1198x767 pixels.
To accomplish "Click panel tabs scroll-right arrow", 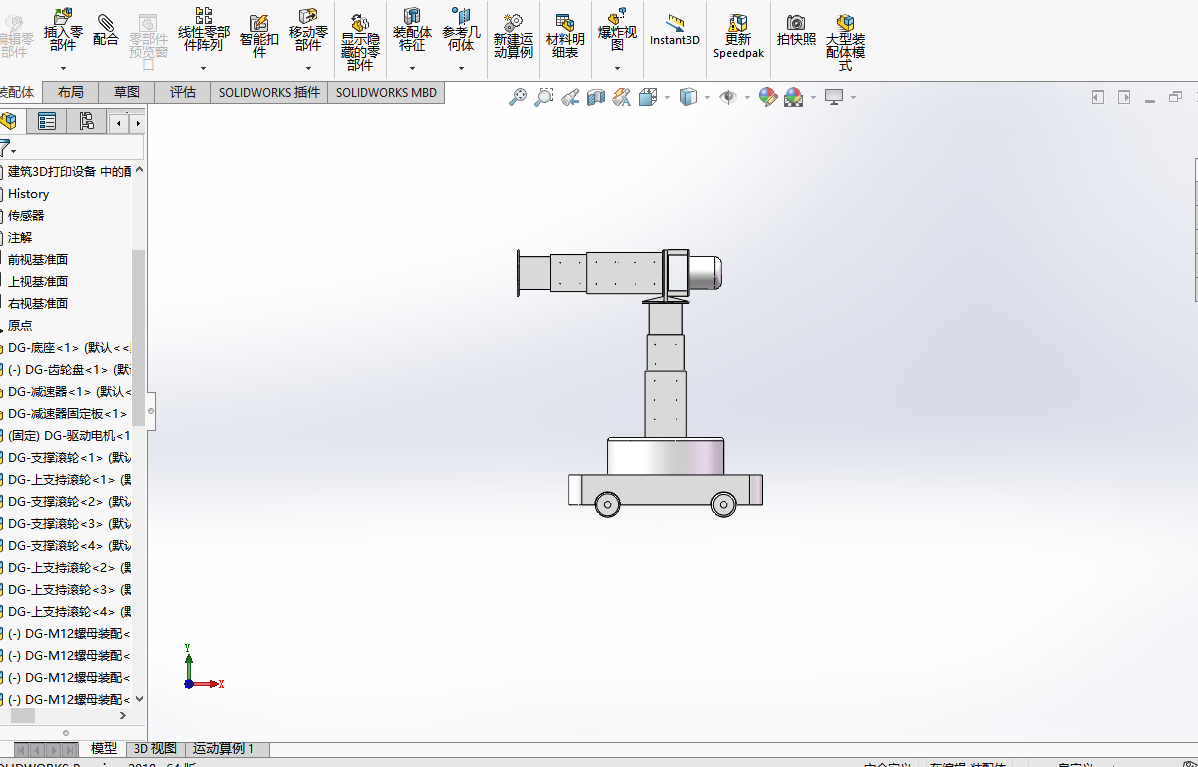I will tap(138, 123).
